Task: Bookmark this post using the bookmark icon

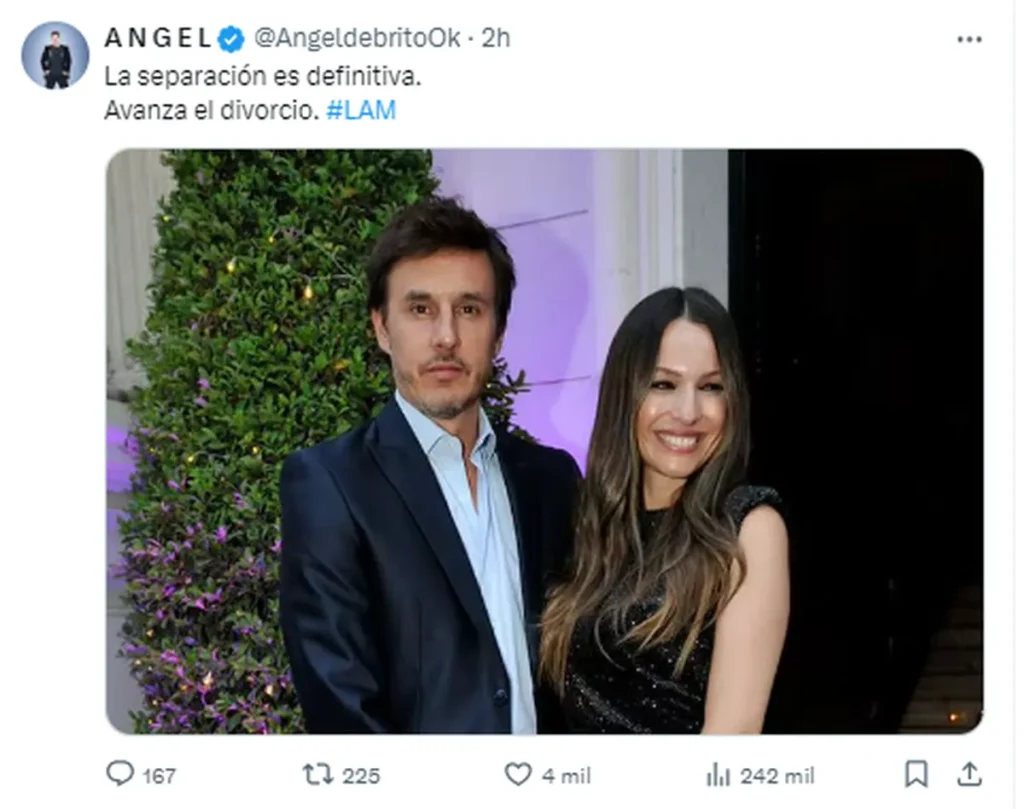Action: pyautogui.click(x=916, y=775)
